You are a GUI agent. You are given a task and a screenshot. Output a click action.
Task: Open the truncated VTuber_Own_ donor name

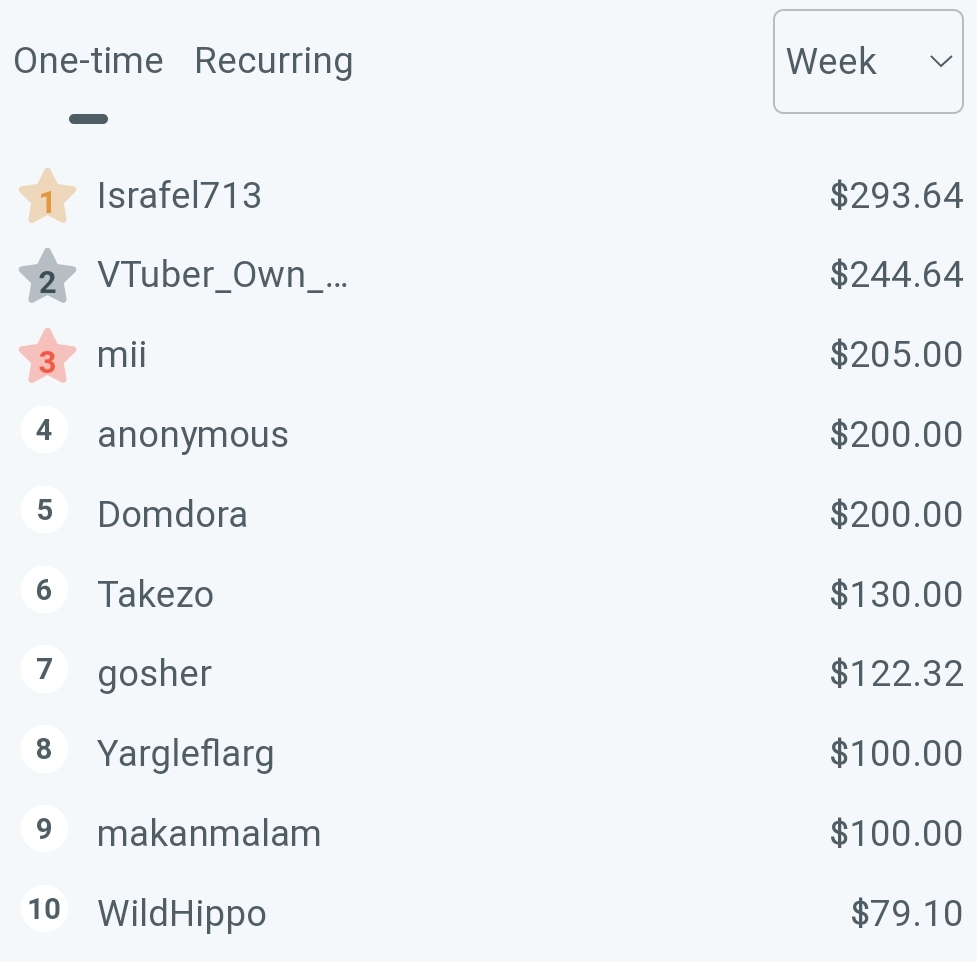point(222,275)
